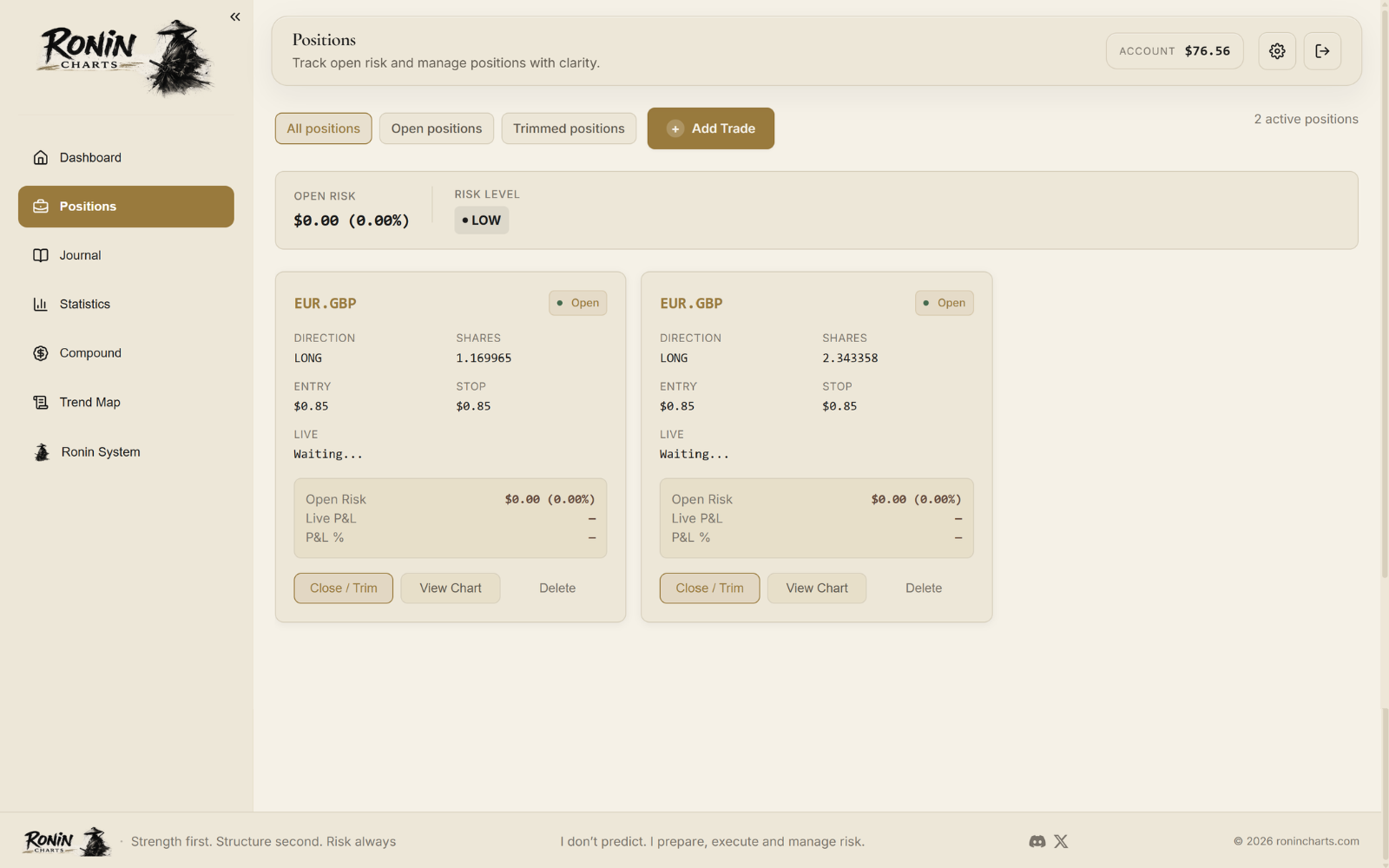Click the Trend Map scroll icon
This screenshot has width=1389, height=868.
(41, 402)
